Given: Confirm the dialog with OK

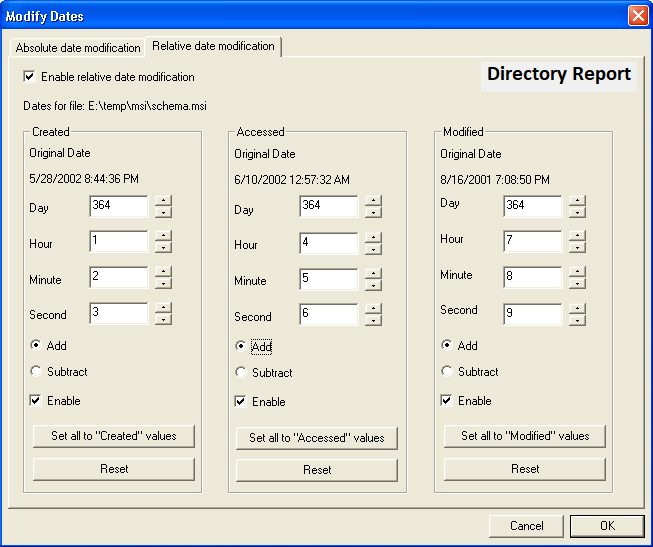Looking at the screenshot, I should pos(607,526).
